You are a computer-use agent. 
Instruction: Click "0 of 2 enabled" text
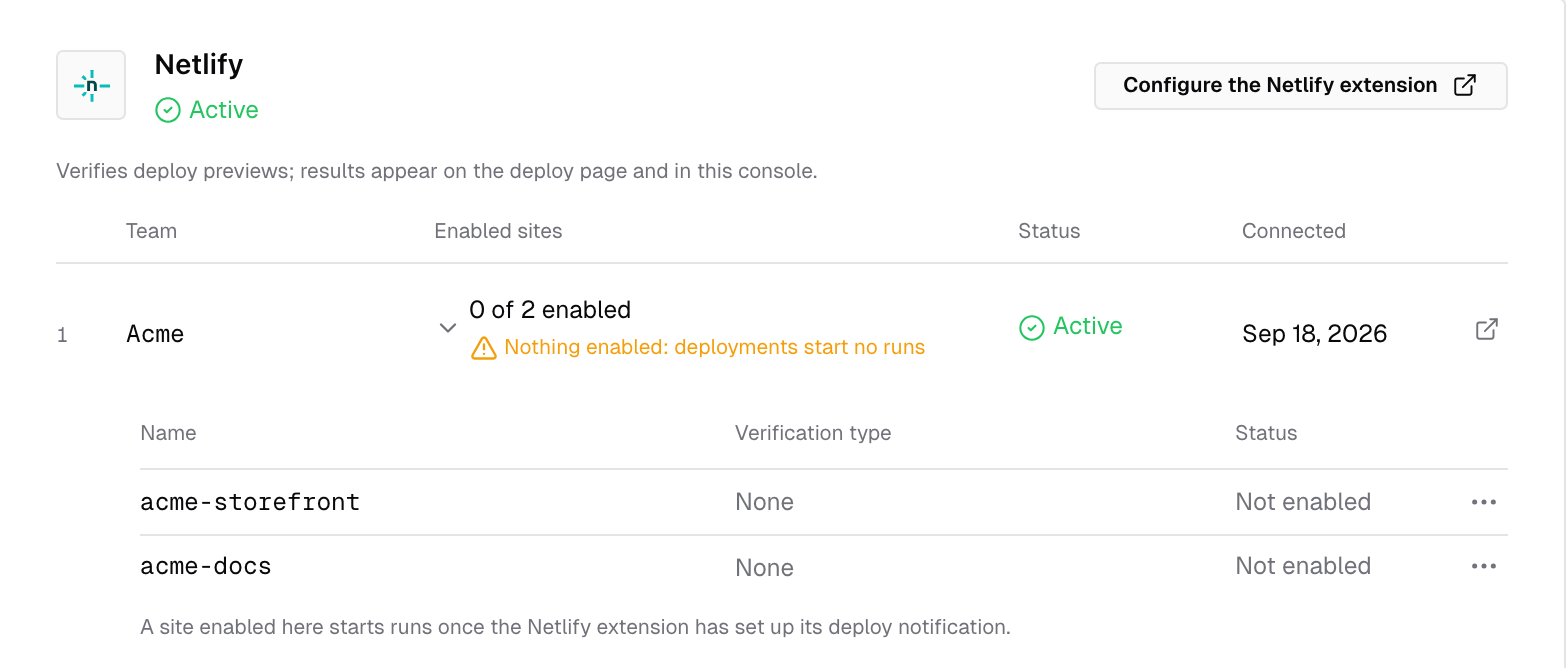pos(550,310)
